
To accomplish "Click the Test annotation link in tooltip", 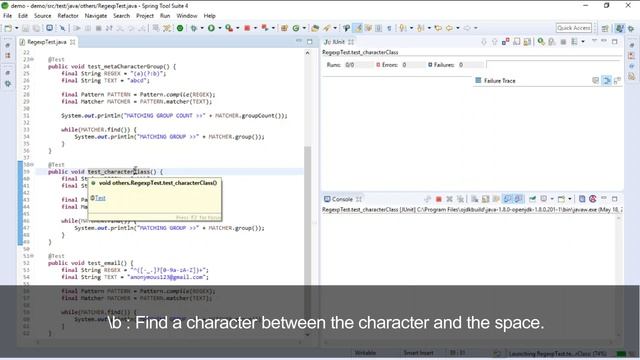I will point(100,198).
